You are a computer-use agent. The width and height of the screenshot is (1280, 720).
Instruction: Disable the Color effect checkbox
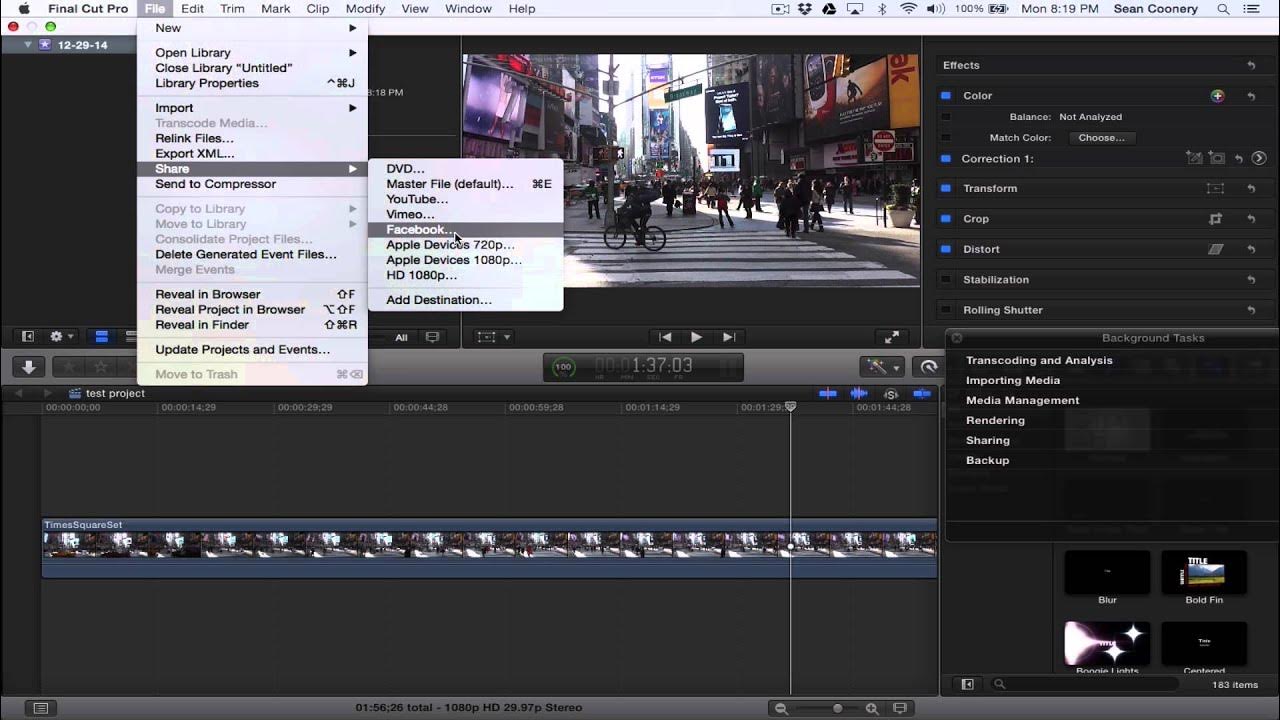click(x=946, y=96)
